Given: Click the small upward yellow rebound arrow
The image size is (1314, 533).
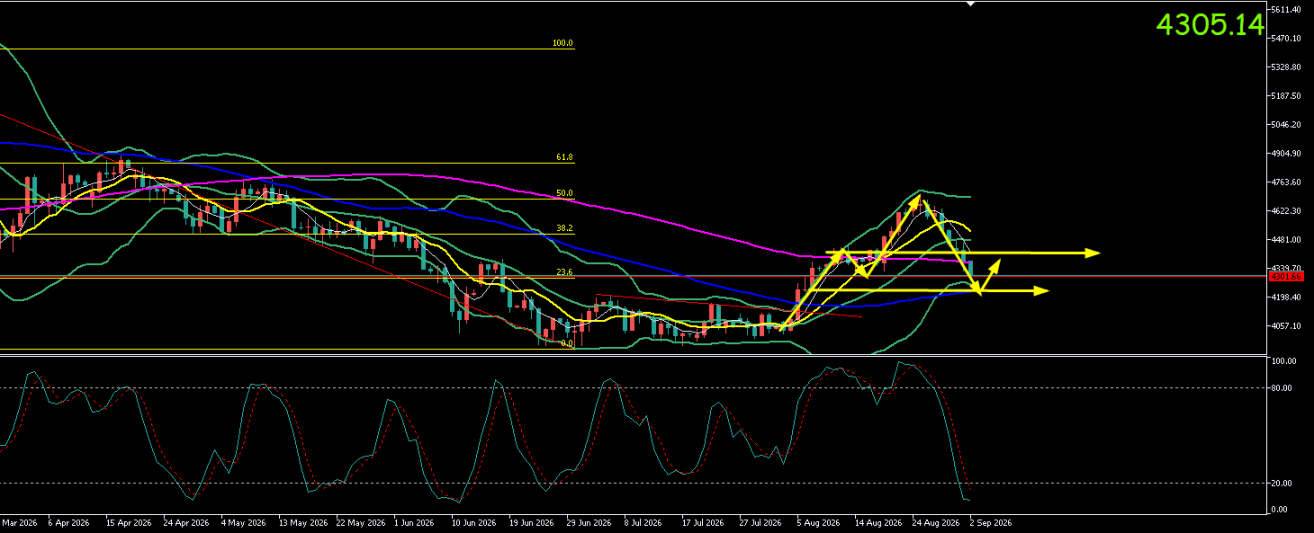Looking at the screenshot, I should pyautogui.click(x=989, y=275).
